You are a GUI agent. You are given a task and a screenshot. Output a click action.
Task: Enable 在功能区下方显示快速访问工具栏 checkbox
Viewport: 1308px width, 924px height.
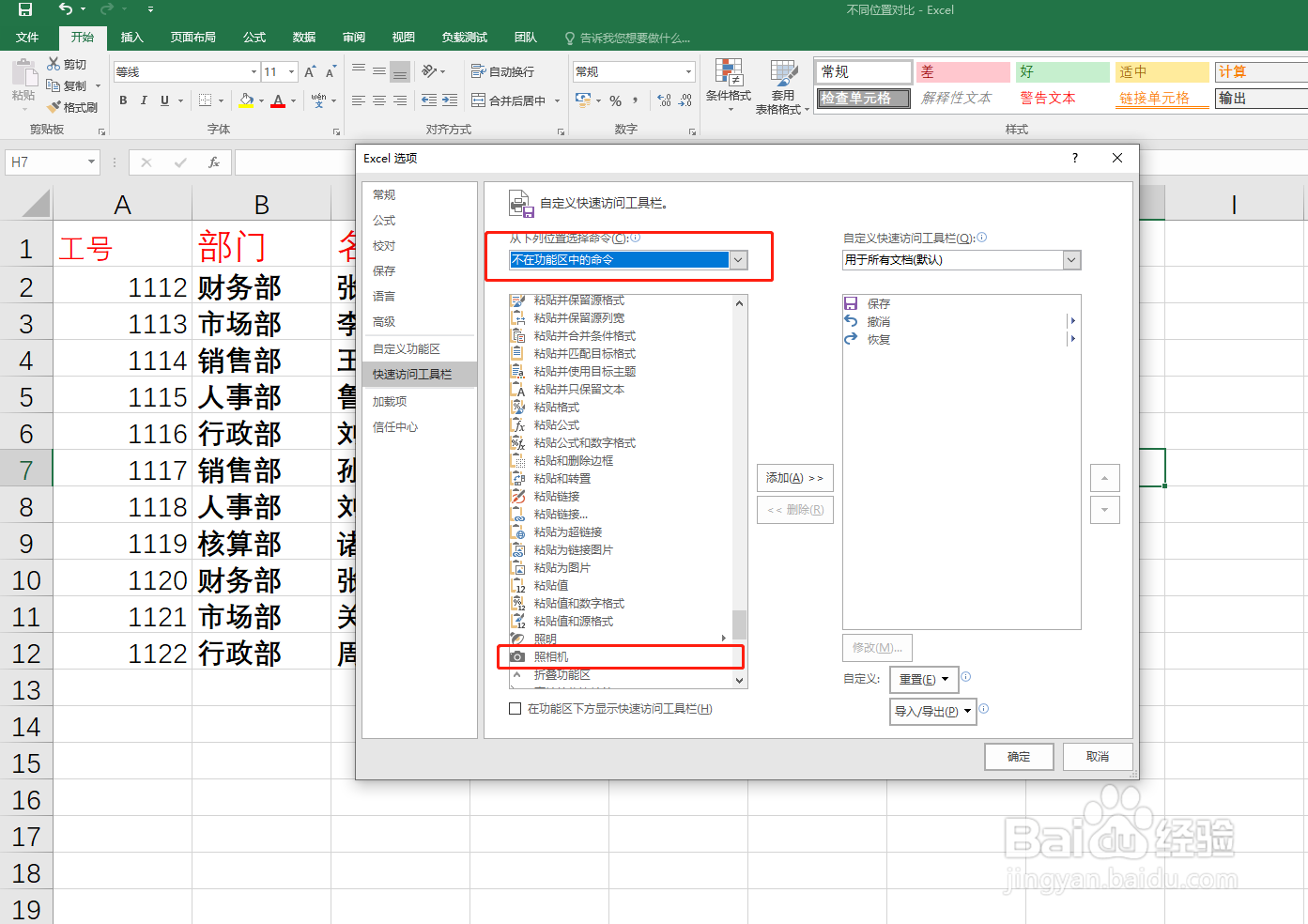point(515,708)
